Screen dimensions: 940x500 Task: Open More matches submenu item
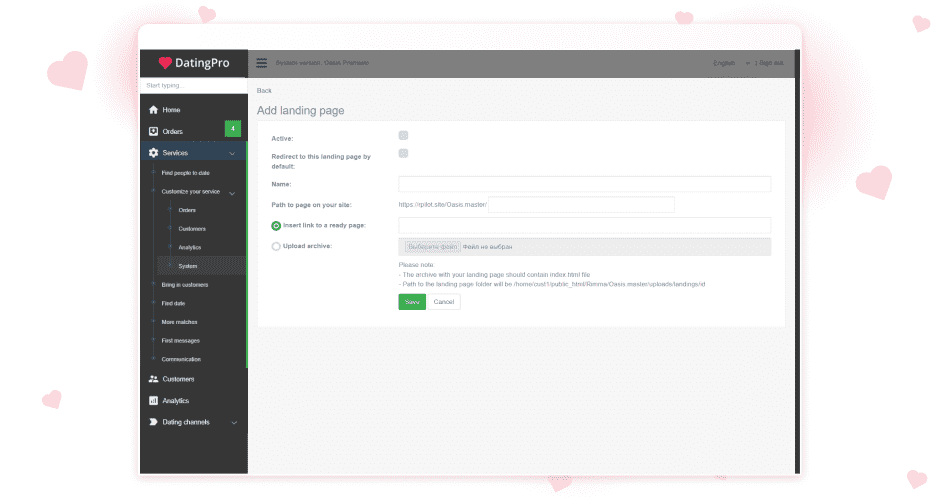(179, 322)
